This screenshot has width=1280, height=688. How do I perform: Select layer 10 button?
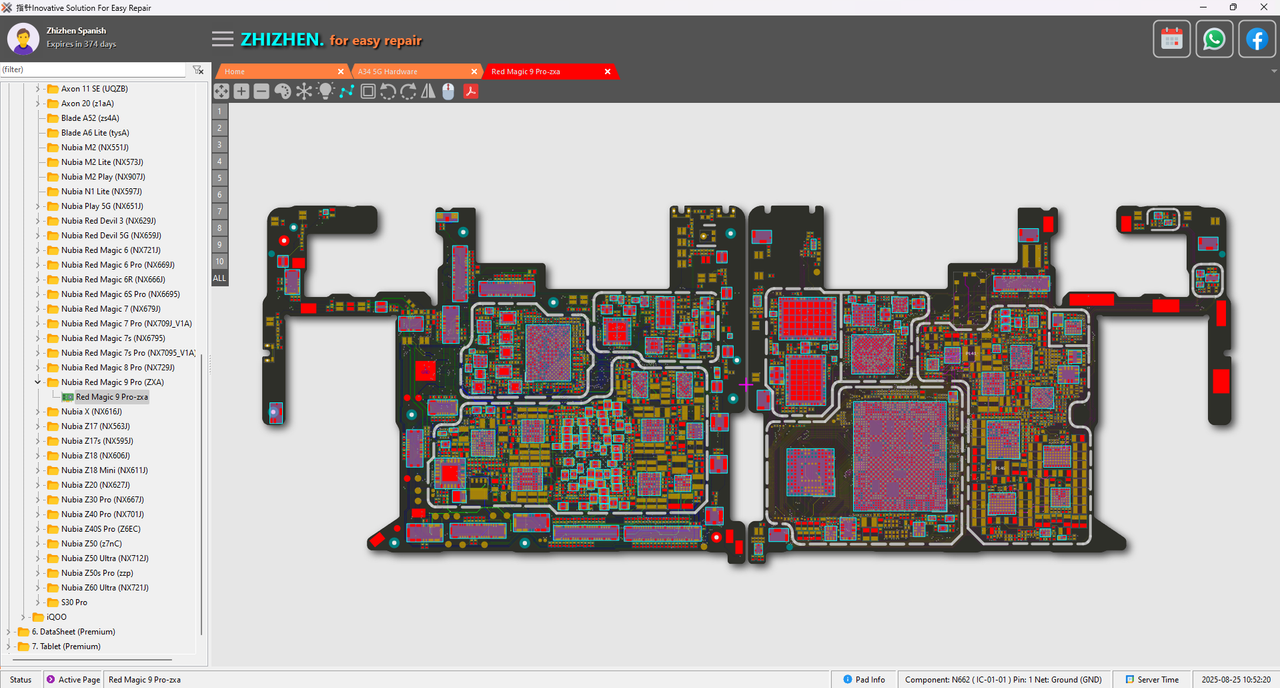(220, 261)
